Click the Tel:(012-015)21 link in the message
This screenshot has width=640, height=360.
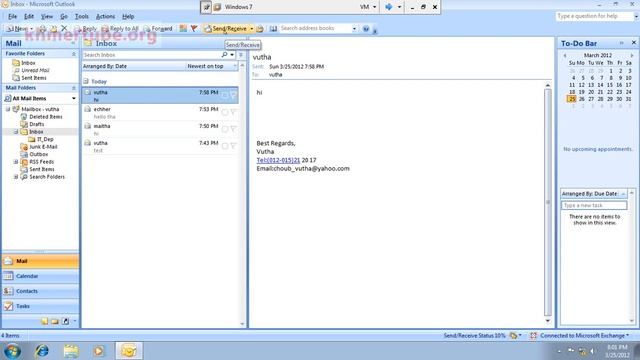[278, 160]
